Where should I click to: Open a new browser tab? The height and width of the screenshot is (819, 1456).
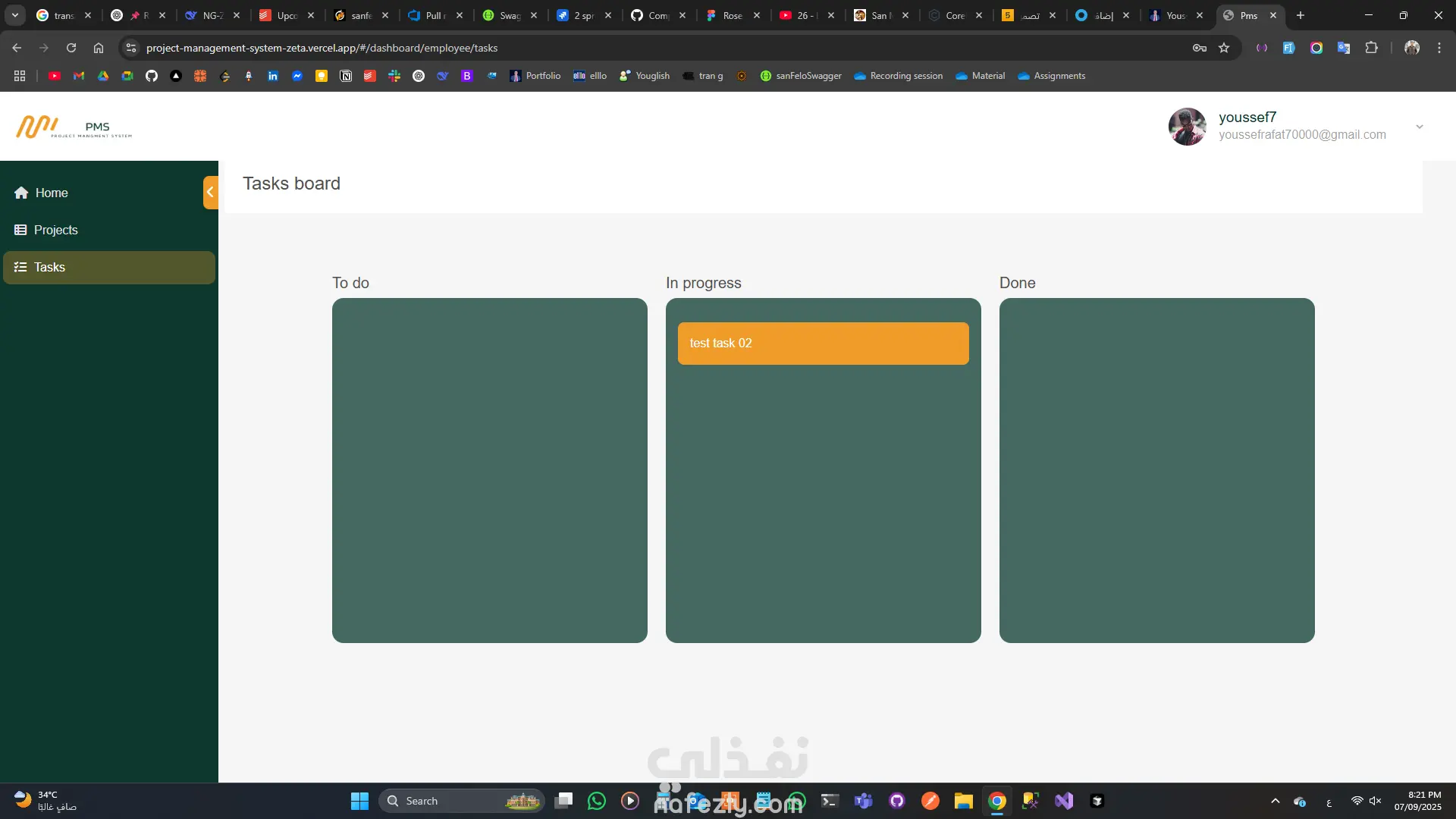[x=1301, y=15]
